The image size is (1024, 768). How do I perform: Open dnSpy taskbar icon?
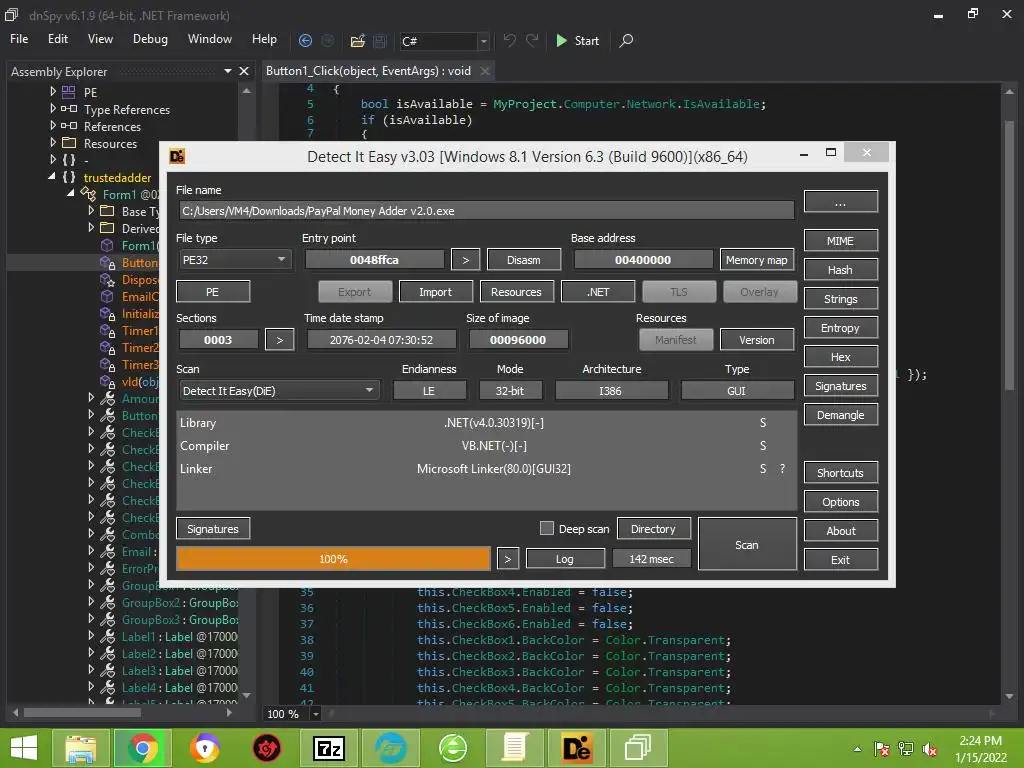pyautogui.click(x=638, y=748)
